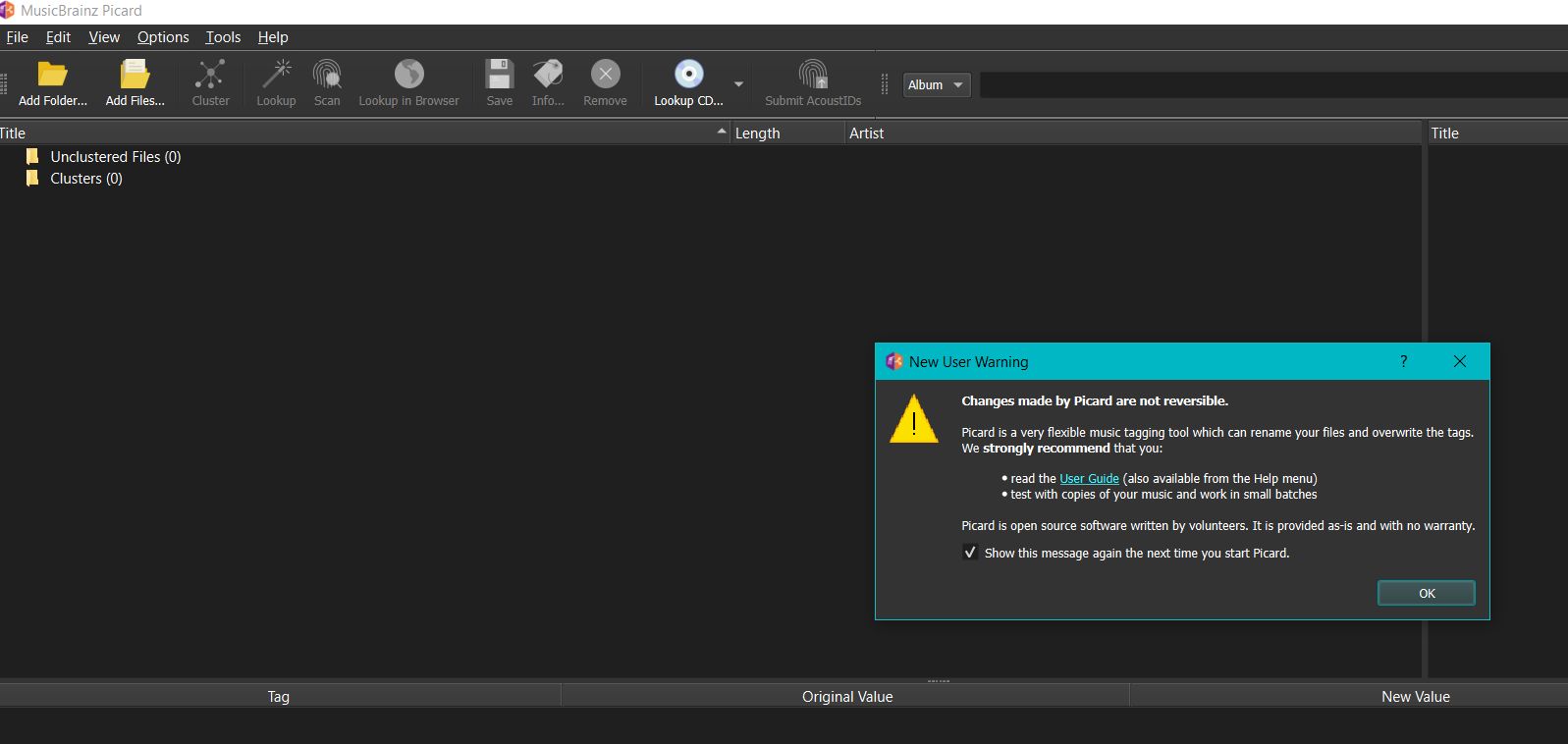Screen dimensions: 1568x744
Task: Click the Tag column header
Action: coord(279,696)
